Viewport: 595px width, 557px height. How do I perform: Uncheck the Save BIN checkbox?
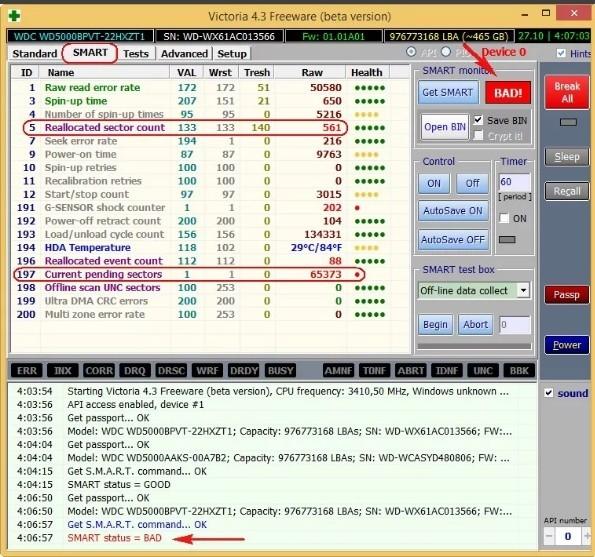tap(478, 120)
